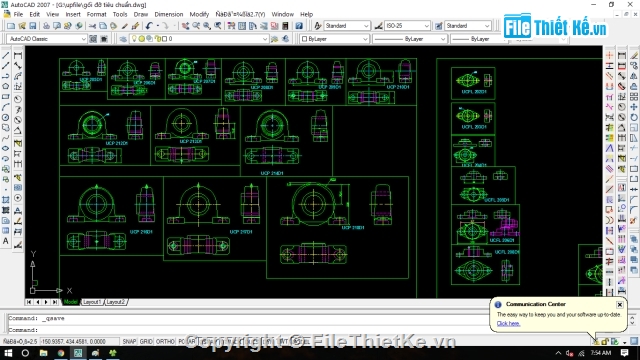Click the Help question mark icon
The width and height of the screenshot is (640, 360).
(299, 26)
